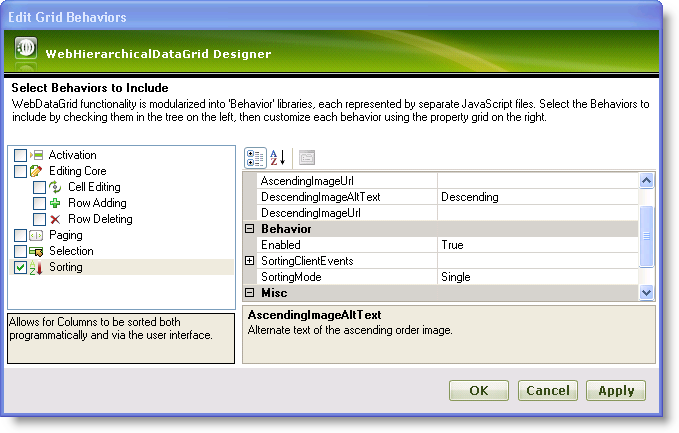Check the Paging behavior checkbox
Screen dimensions: 679x433
click(21, 235)
